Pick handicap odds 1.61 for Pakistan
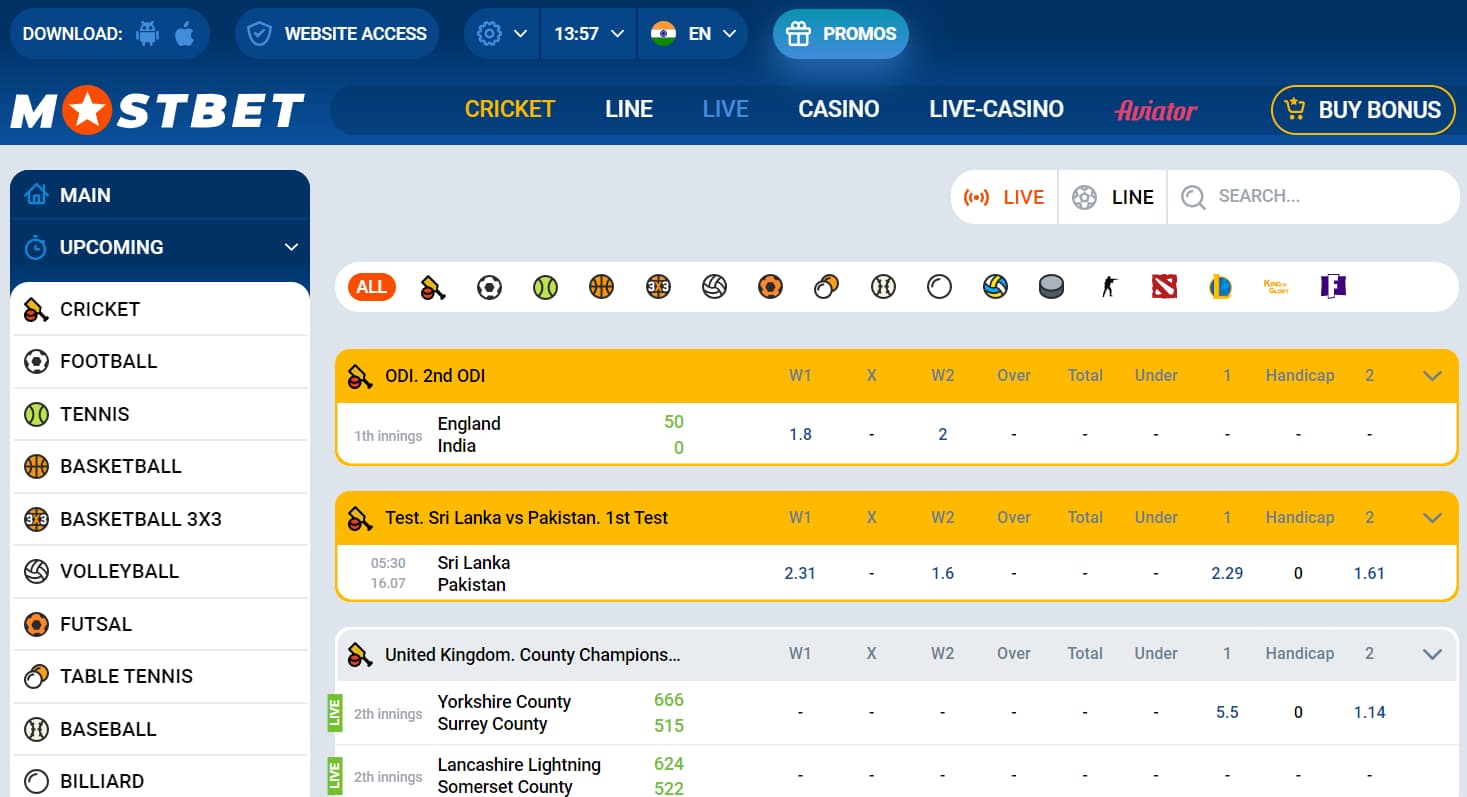Image resolution: width=1467 pixels, height=797 pixels. (1369, 573)
